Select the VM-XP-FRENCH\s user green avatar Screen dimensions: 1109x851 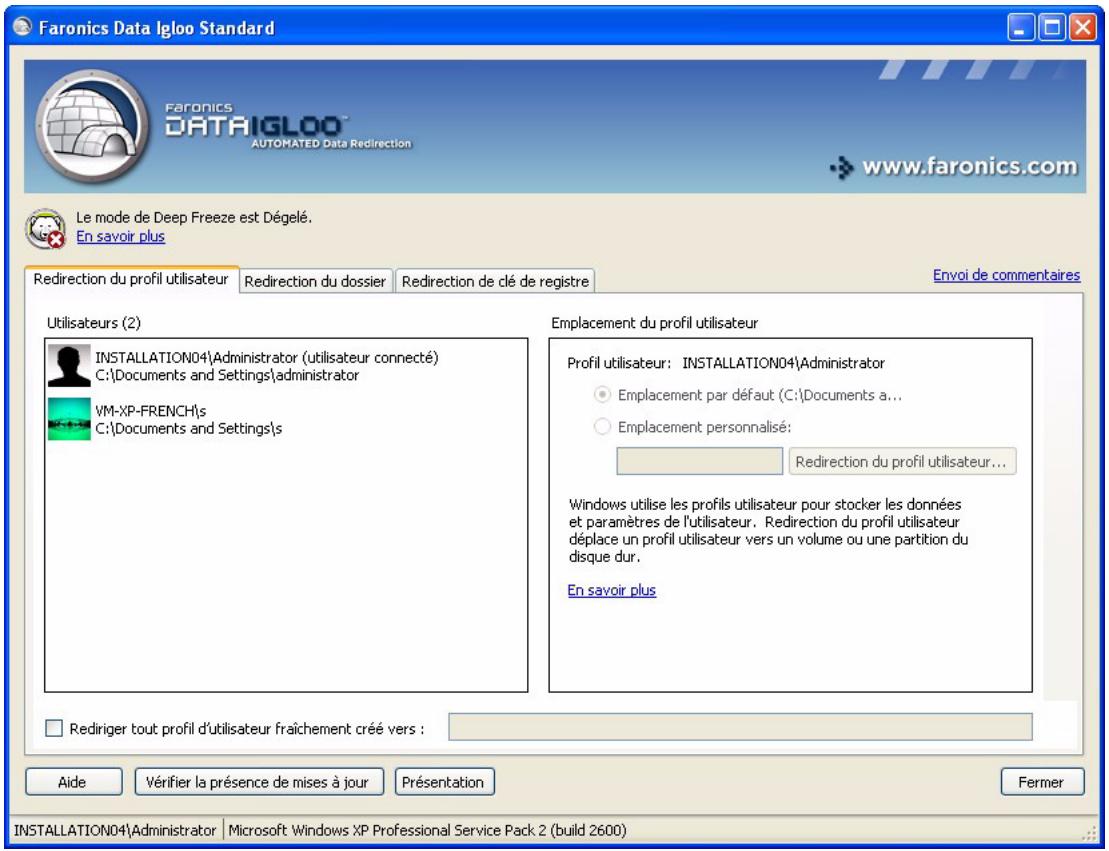[69, 419]
